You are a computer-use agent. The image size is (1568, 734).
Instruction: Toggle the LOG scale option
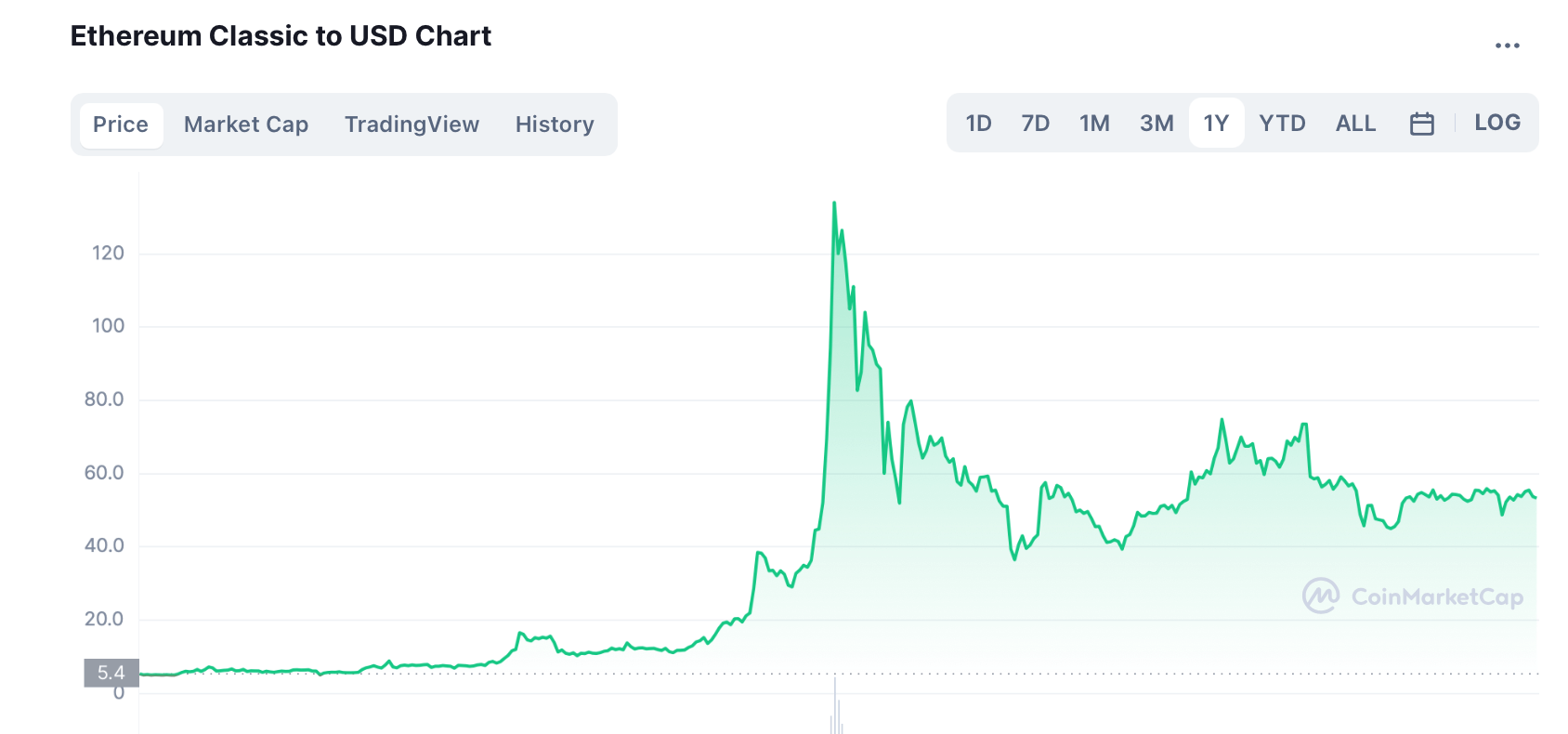point(1497,123)
